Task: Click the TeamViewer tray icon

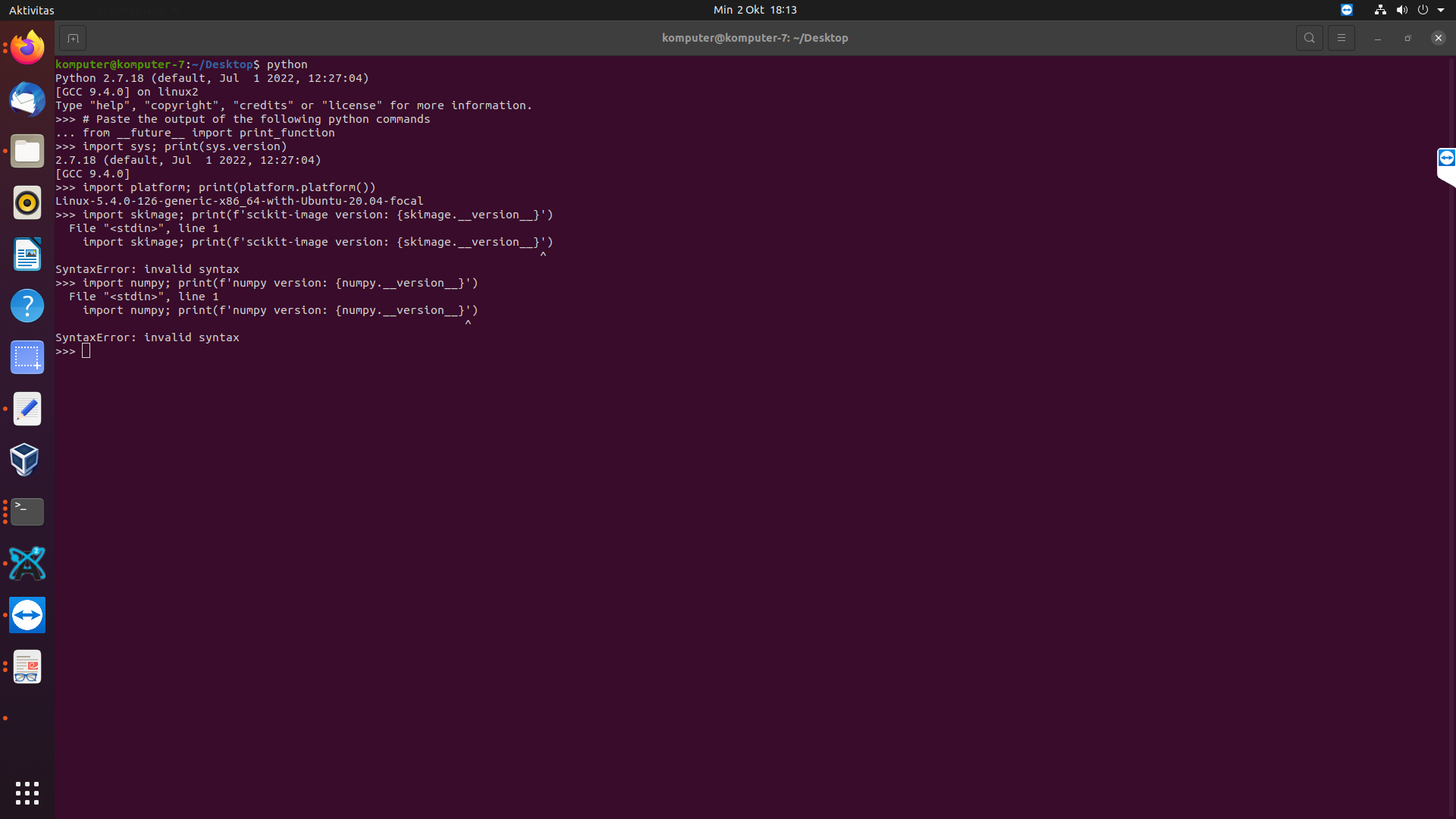Action: (1347, 10)
